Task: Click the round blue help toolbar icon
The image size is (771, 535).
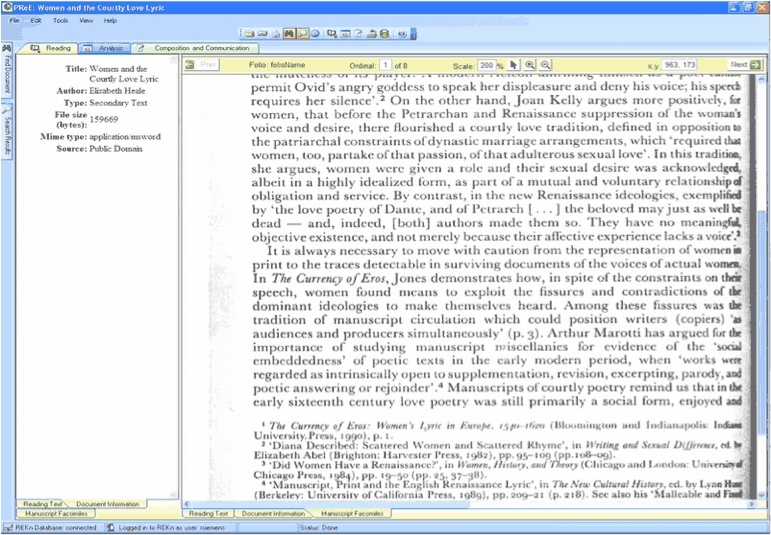Action: click(402, 34)
